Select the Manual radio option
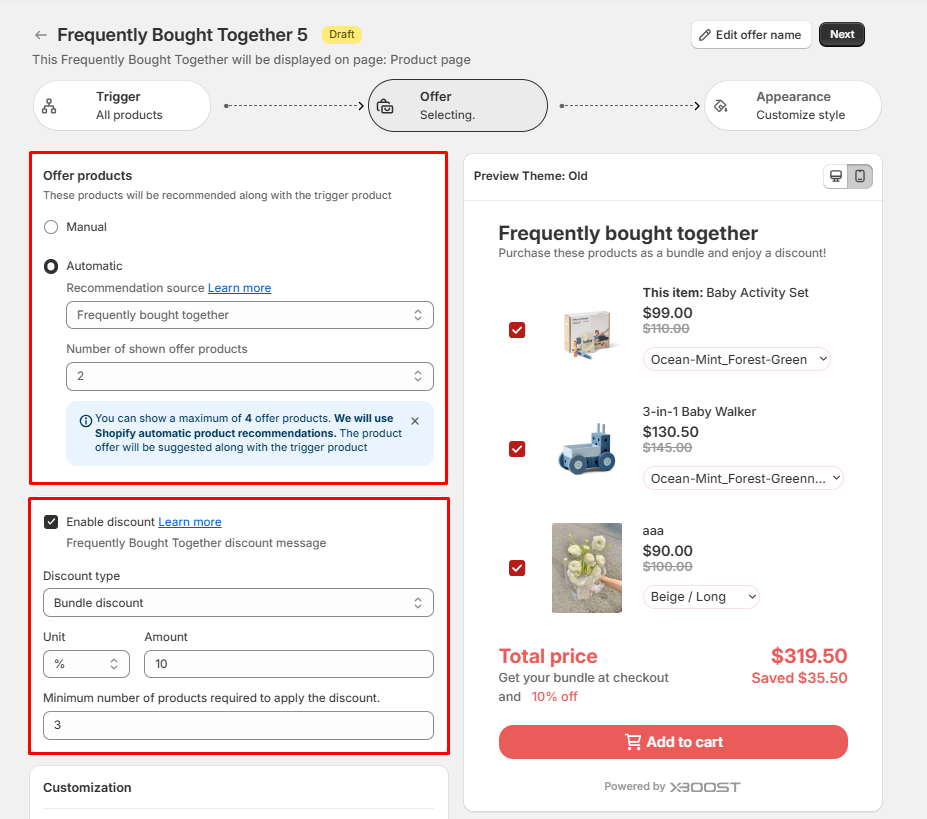927x819 pixels. (x=51, y=227)
